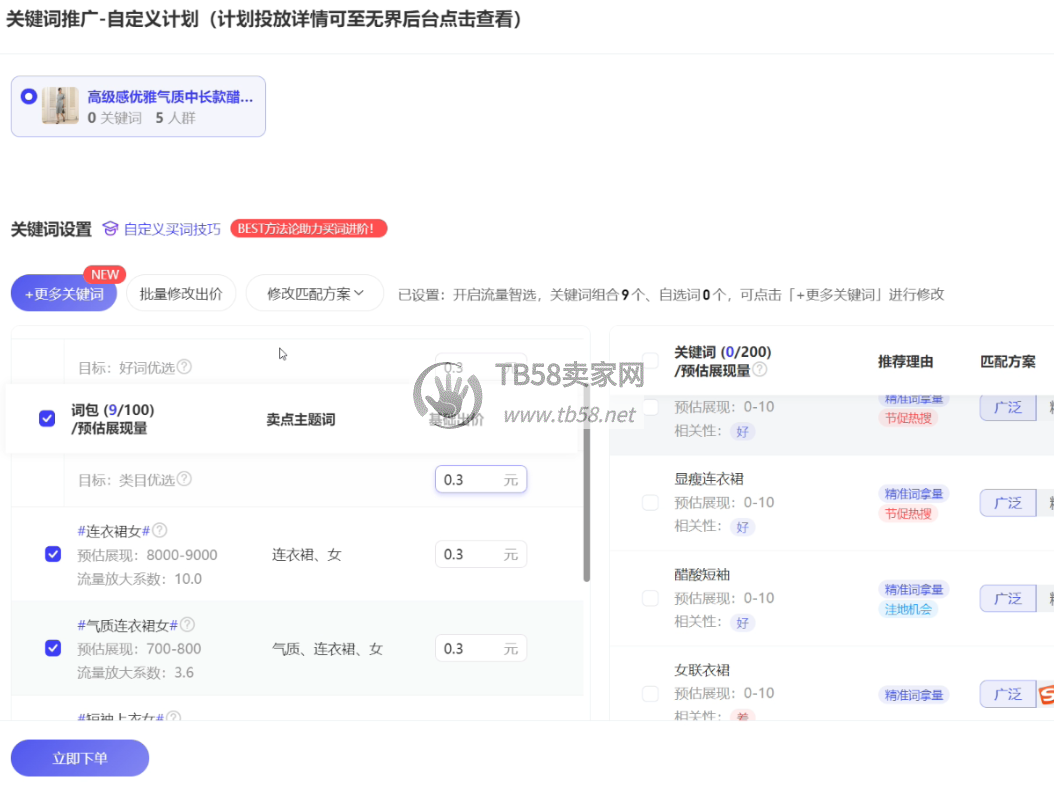Check the 显瘦连衣裙 keyword checkbox
Image resolution: width=1054 pixels, height=791 pixels.
click(650, 502)
